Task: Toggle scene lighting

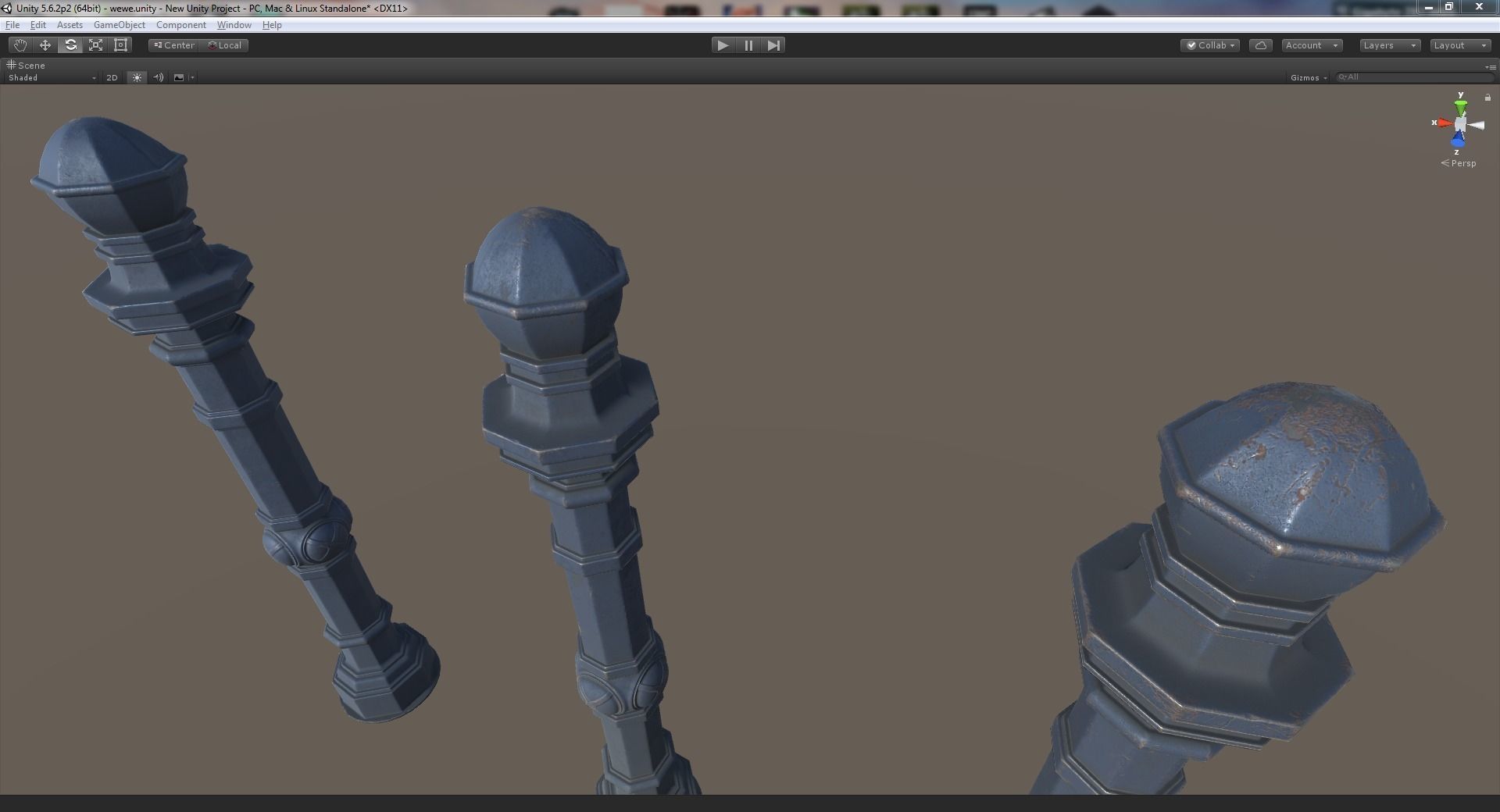Action: point(137,77)
